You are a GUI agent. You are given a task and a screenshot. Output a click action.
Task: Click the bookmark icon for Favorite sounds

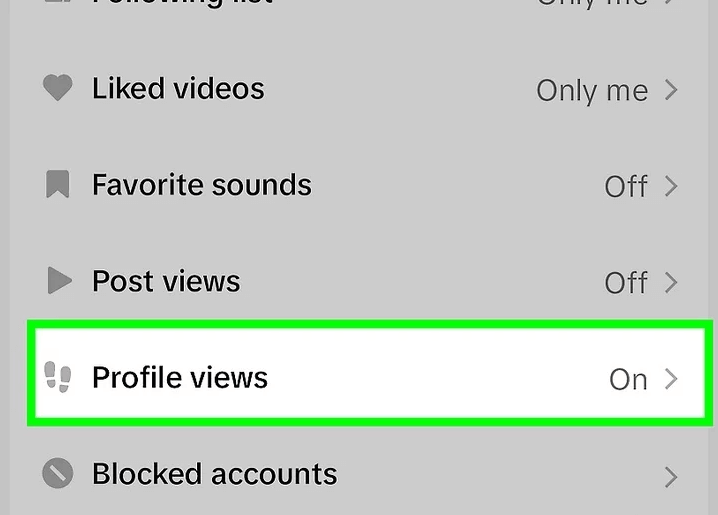pyautogui.click(x=58, y=184)
